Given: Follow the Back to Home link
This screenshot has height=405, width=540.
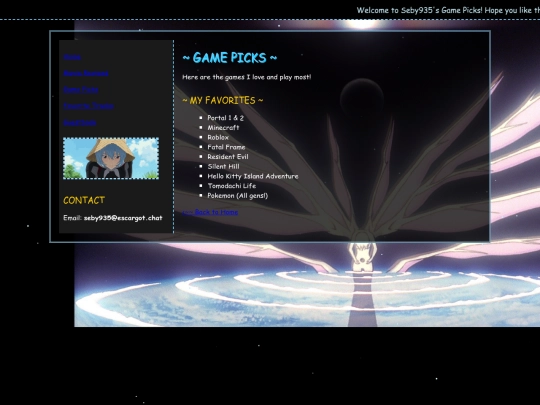Looking at the screenshot, I should point(210,212).
